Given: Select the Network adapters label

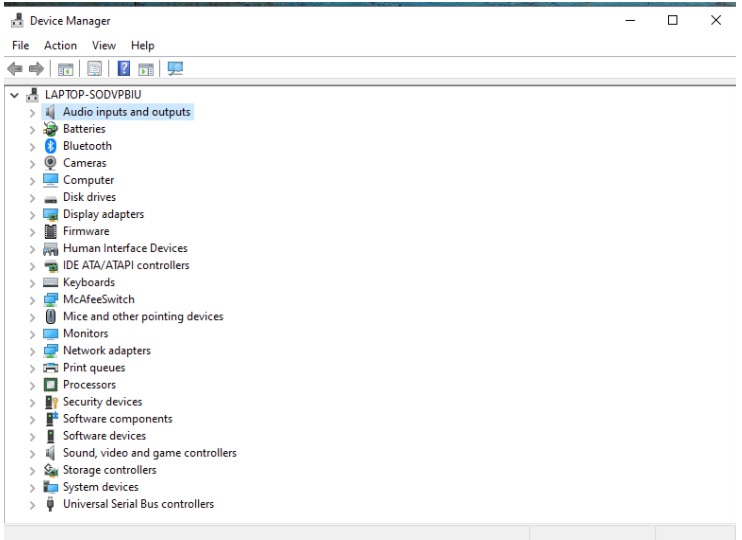Looking at the screenshot, I should coord(107,351).
